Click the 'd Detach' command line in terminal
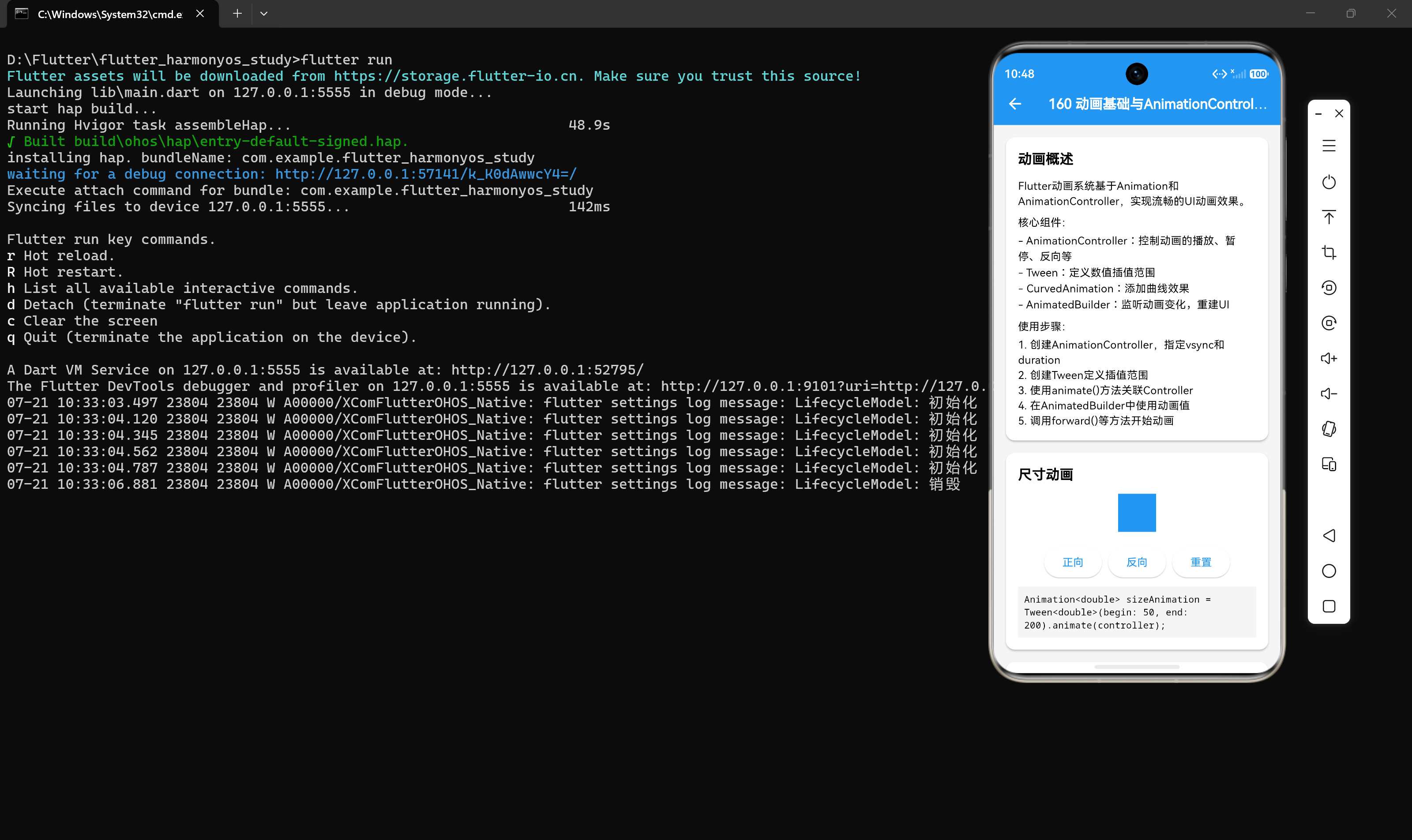This screenshot has width=1412, height=840. (278, 305)
